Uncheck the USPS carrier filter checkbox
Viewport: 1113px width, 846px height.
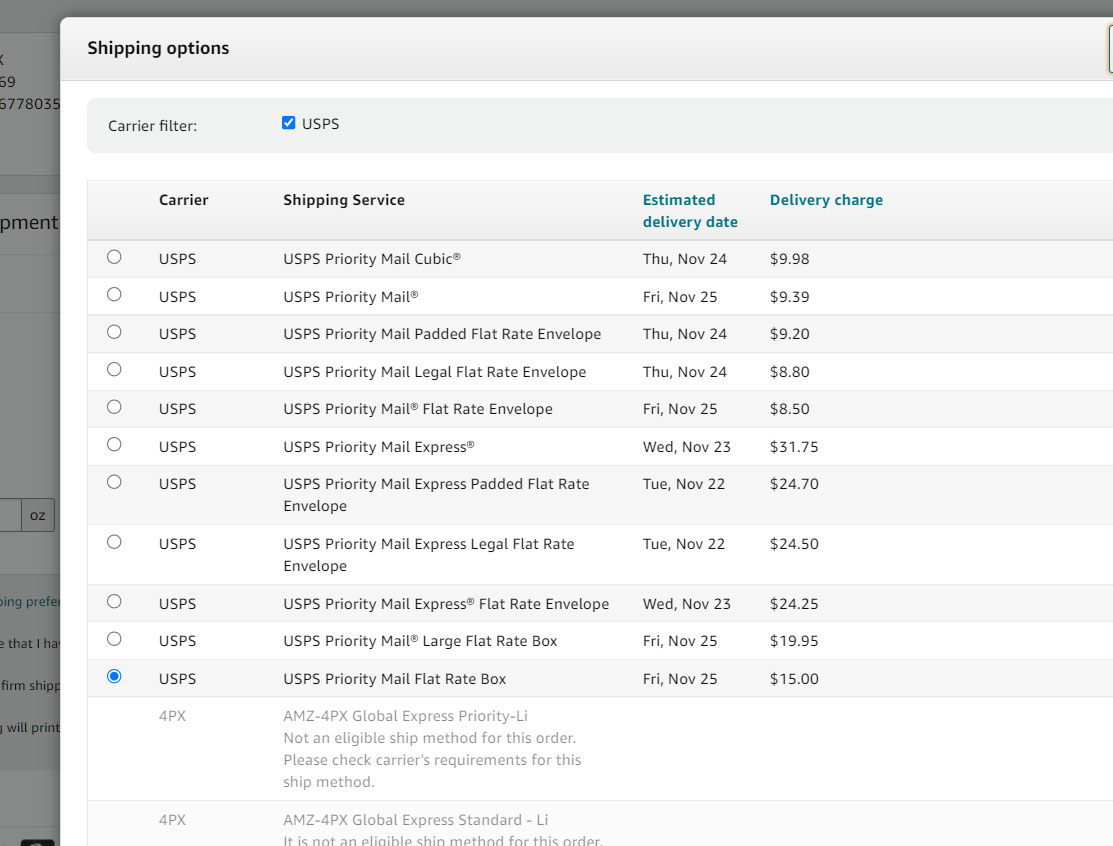pyautogui.click(x=288, y=122)
